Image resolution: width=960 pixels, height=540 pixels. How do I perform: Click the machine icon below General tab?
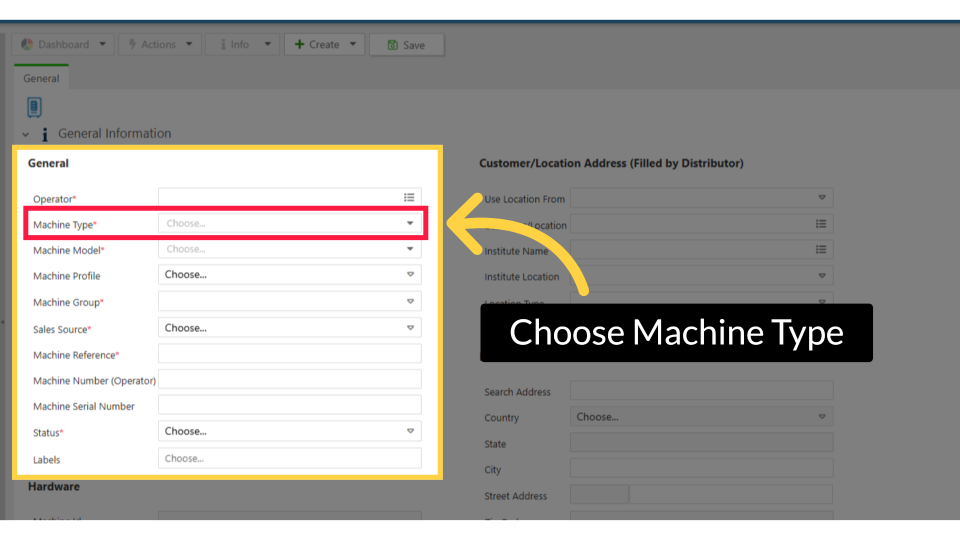34,107
